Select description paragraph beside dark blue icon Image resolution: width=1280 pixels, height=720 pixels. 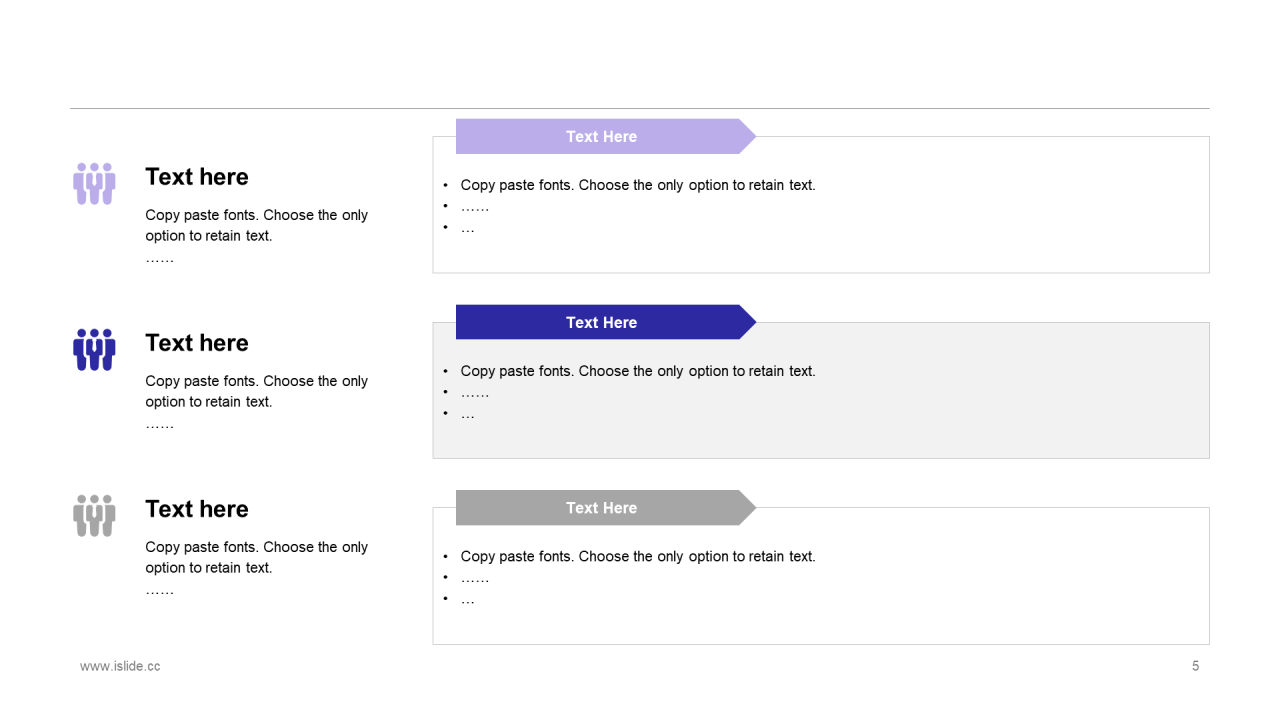pyautogui.click(x=257, y=402)
